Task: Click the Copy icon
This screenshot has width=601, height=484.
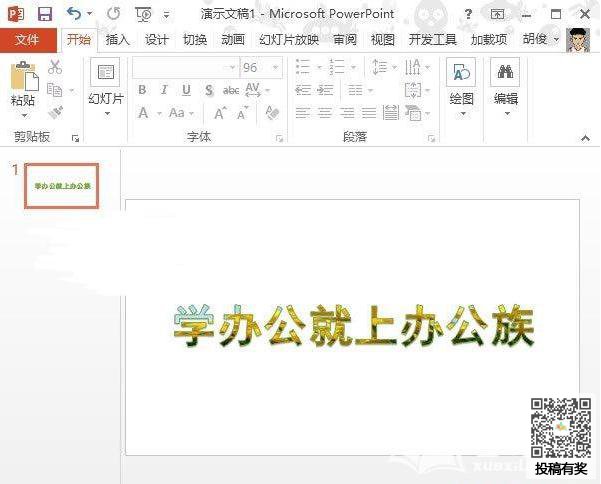Action: coord(54,90)
